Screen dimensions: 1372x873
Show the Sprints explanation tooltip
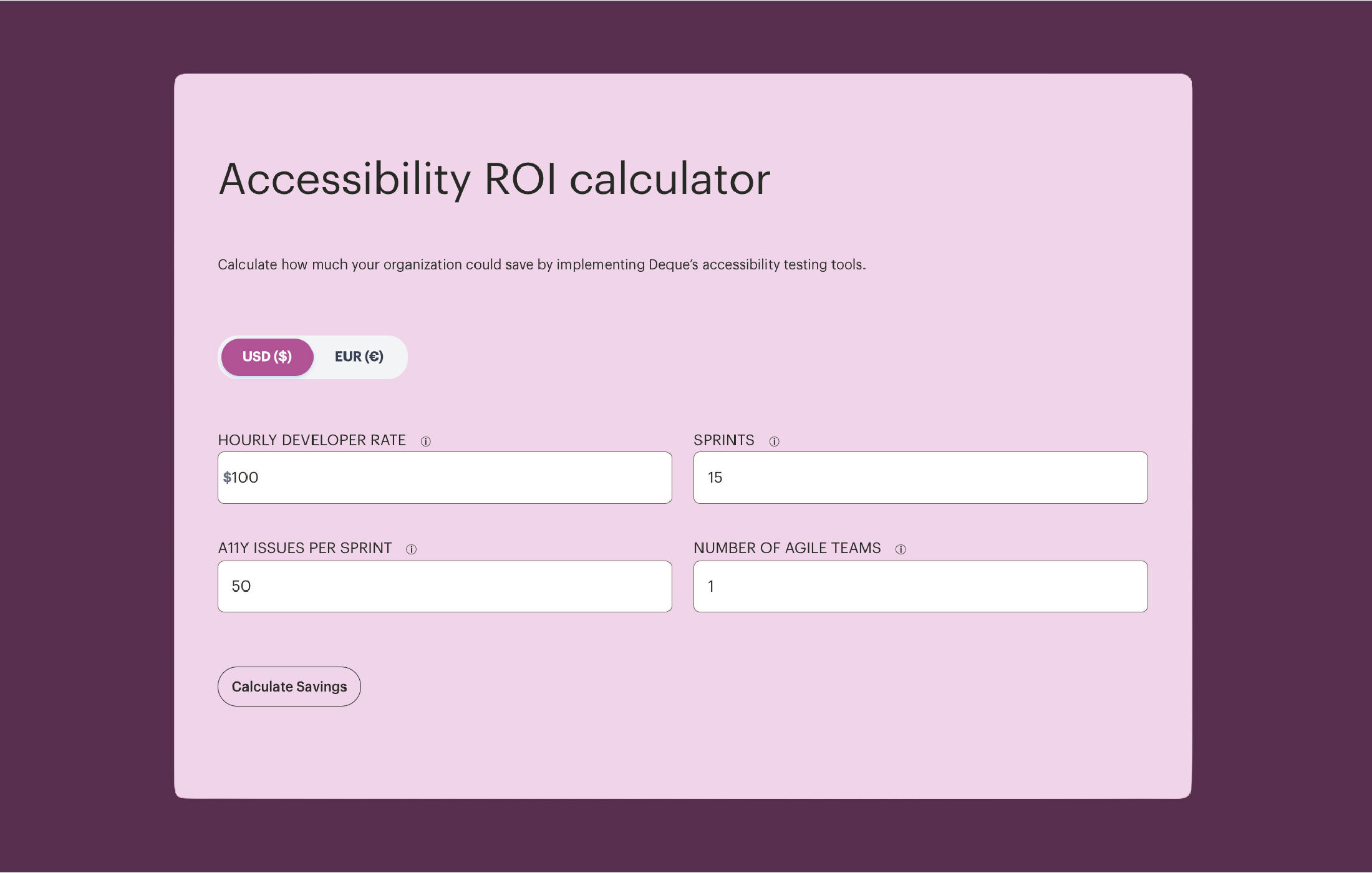tap(774, 441)
